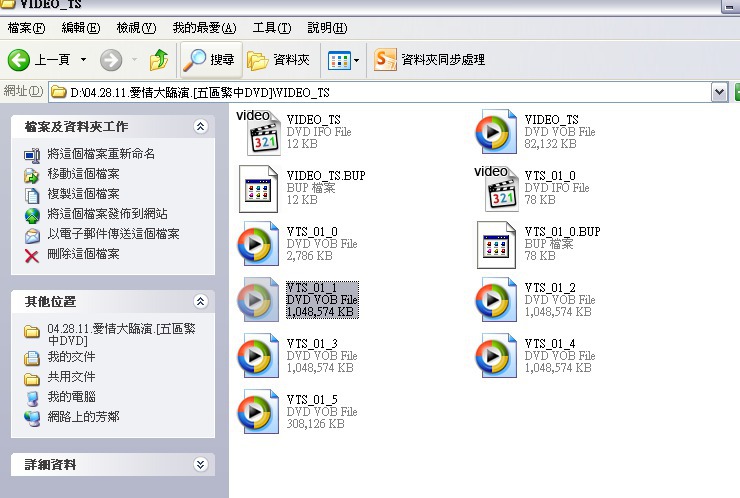The image size is (740, 498).
Task: Click the VIDEO_TS.BUP file name text
Action: point(326,176)
